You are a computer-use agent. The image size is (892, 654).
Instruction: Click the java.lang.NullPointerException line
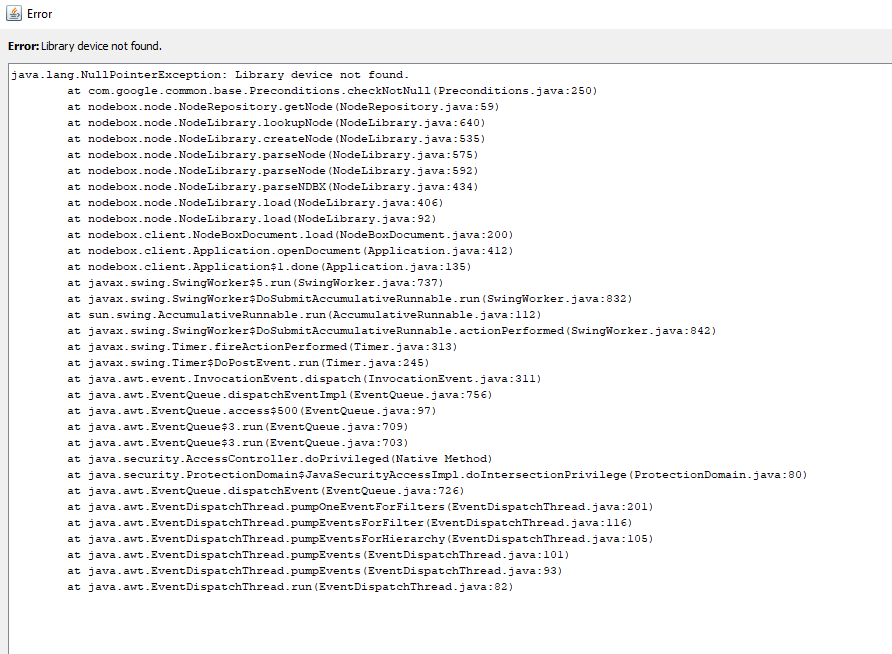pos(210,74)
